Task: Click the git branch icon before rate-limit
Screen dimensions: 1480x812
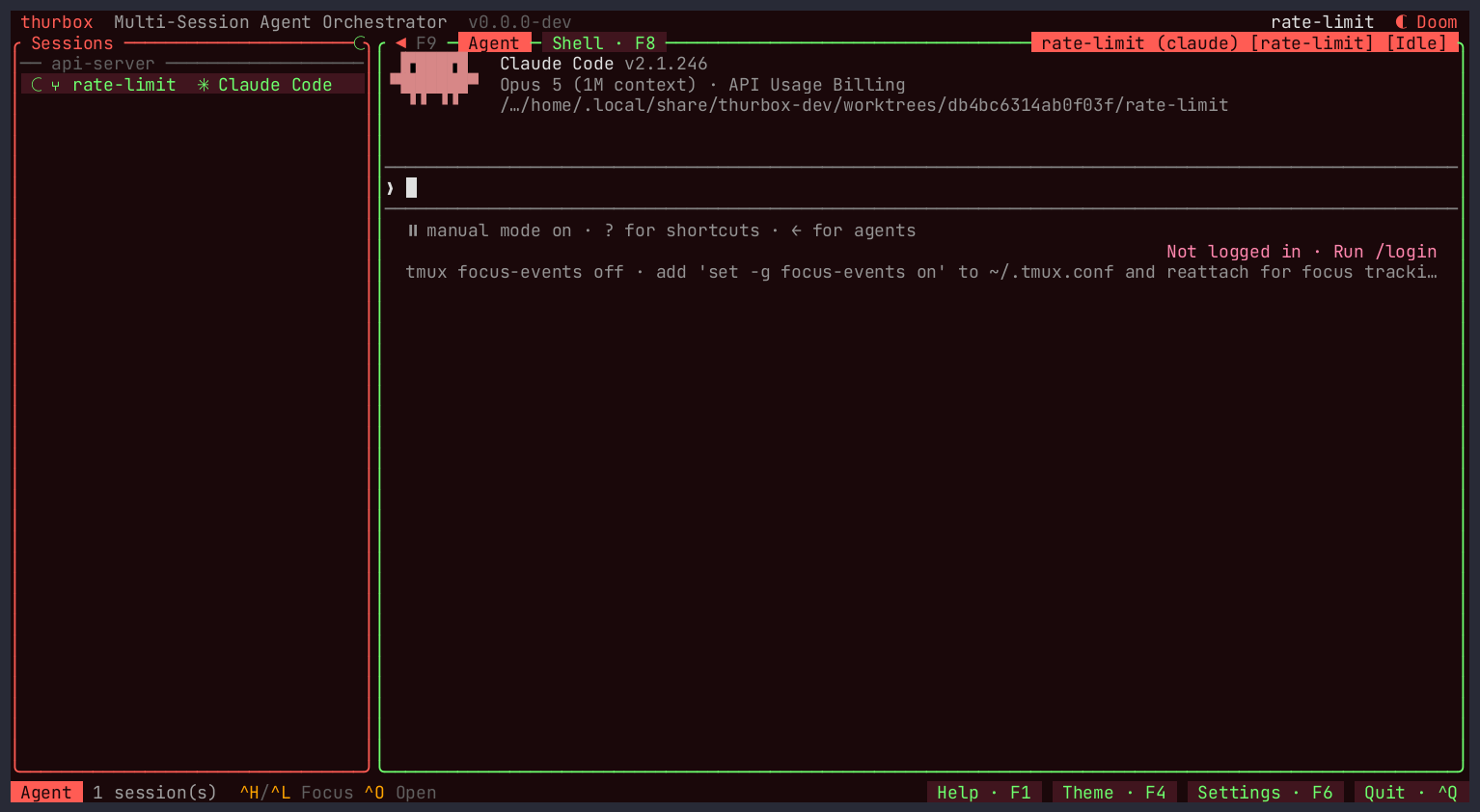Action: point(55,85)
